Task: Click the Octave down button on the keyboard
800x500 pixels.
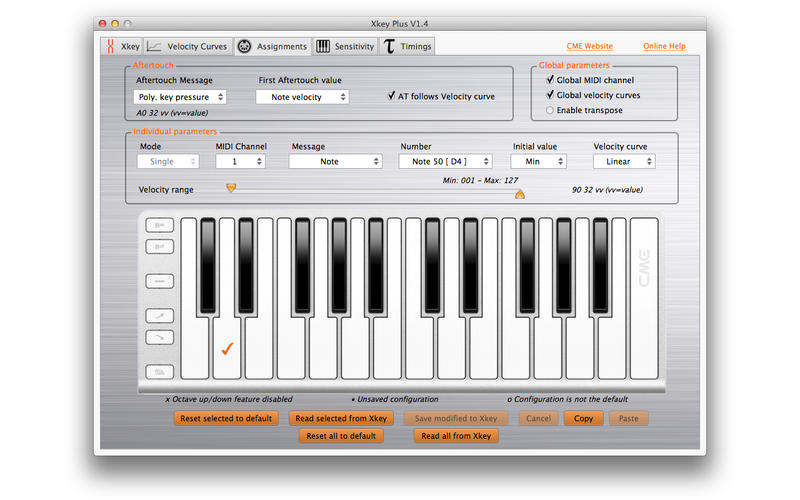Action: 160,247
